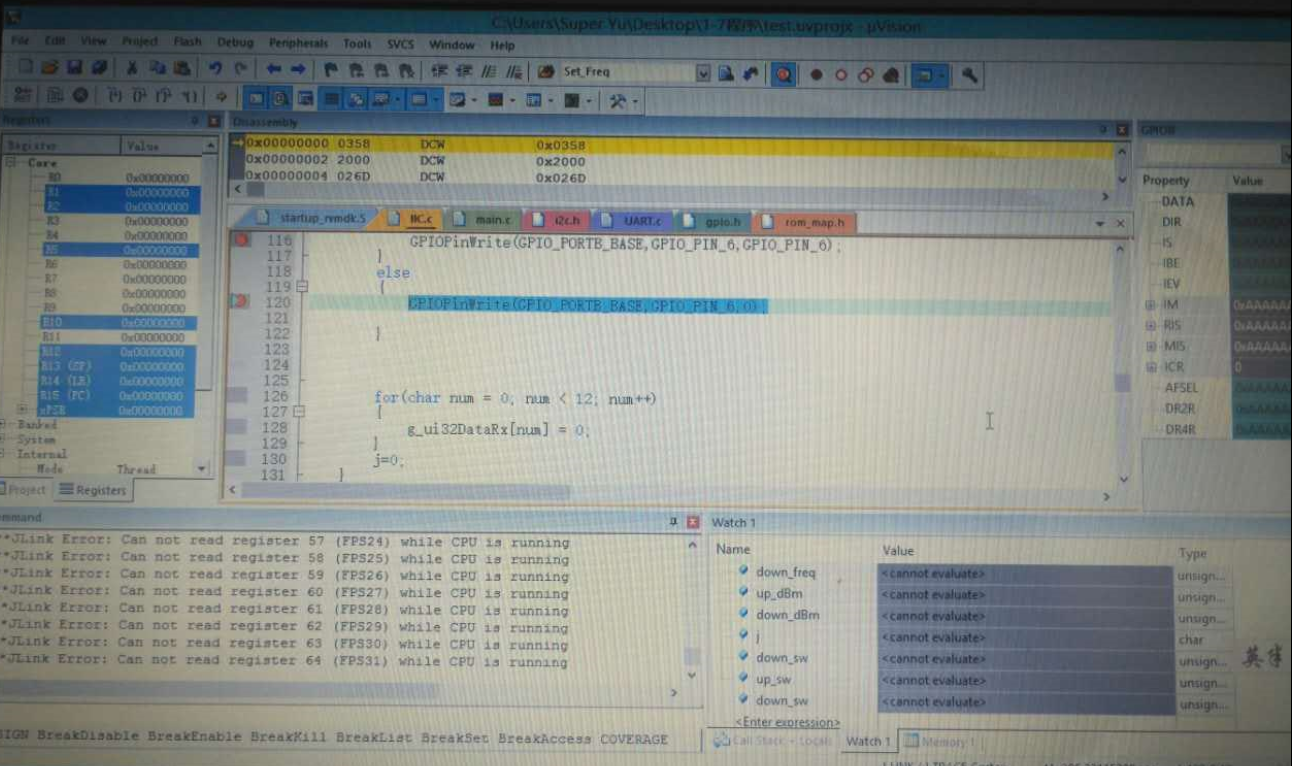This screenshot has height=766, width=1292.
Task: Click the Show Next Statement arrow icon
Action: click(221, 97)
